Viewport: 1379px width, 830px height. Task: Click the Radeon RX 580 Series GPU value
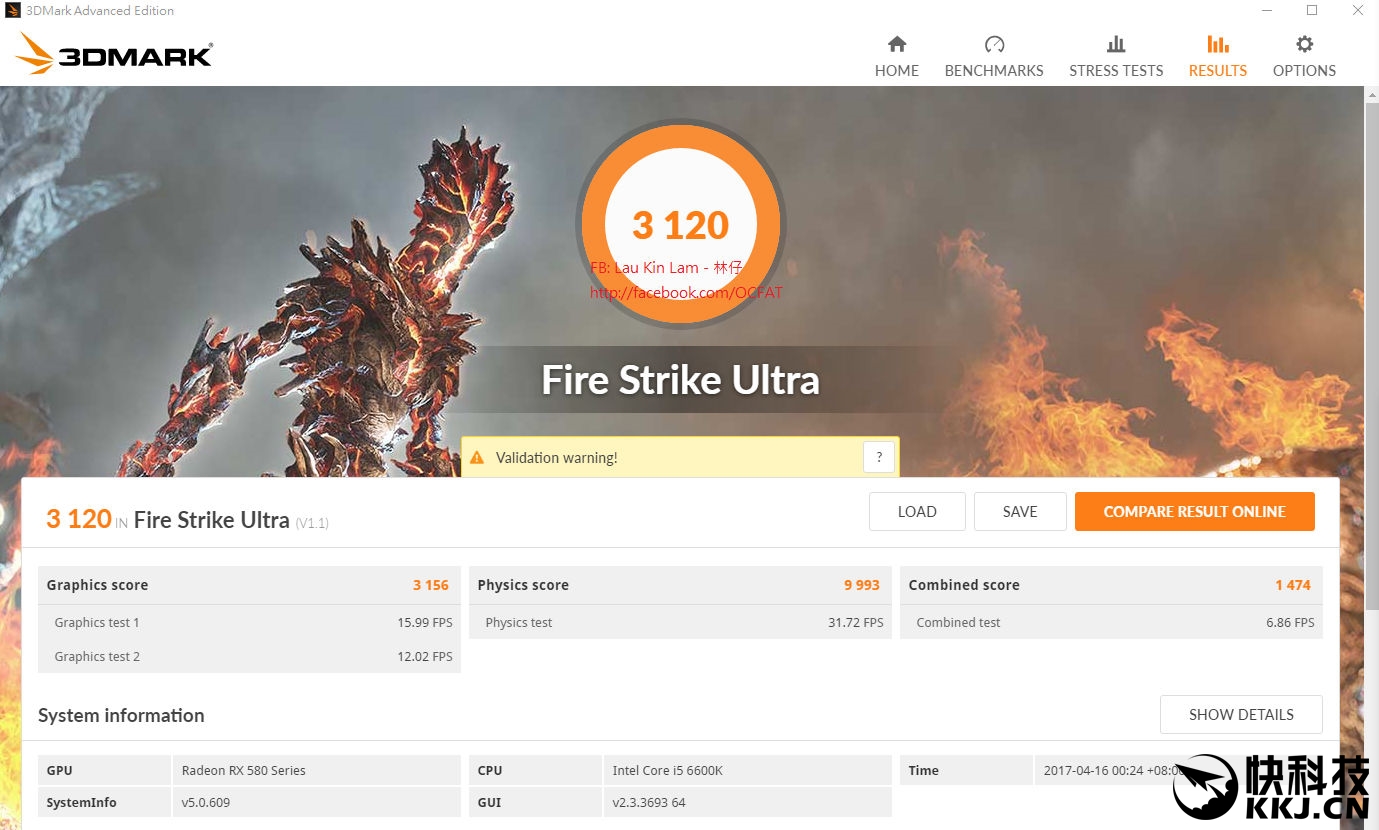[244, 770]
